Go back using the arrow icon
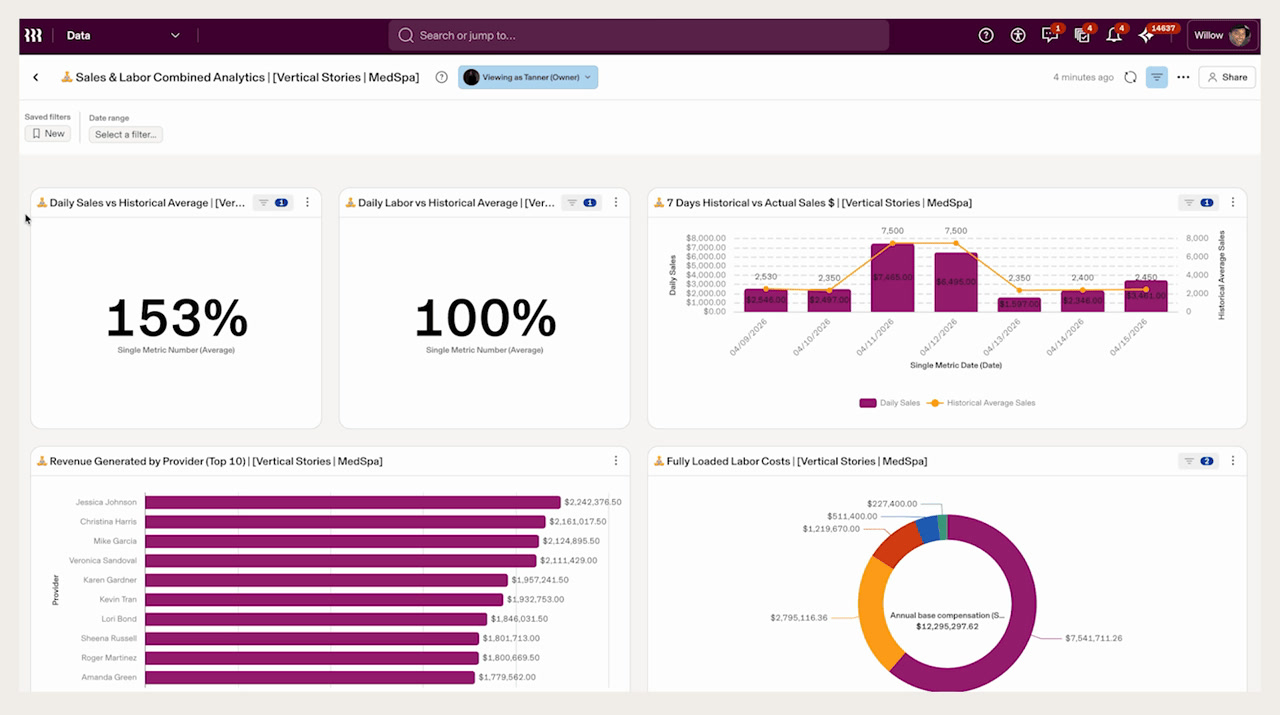Viewport: 1280px width, 715px height. [x=36, y=77]
